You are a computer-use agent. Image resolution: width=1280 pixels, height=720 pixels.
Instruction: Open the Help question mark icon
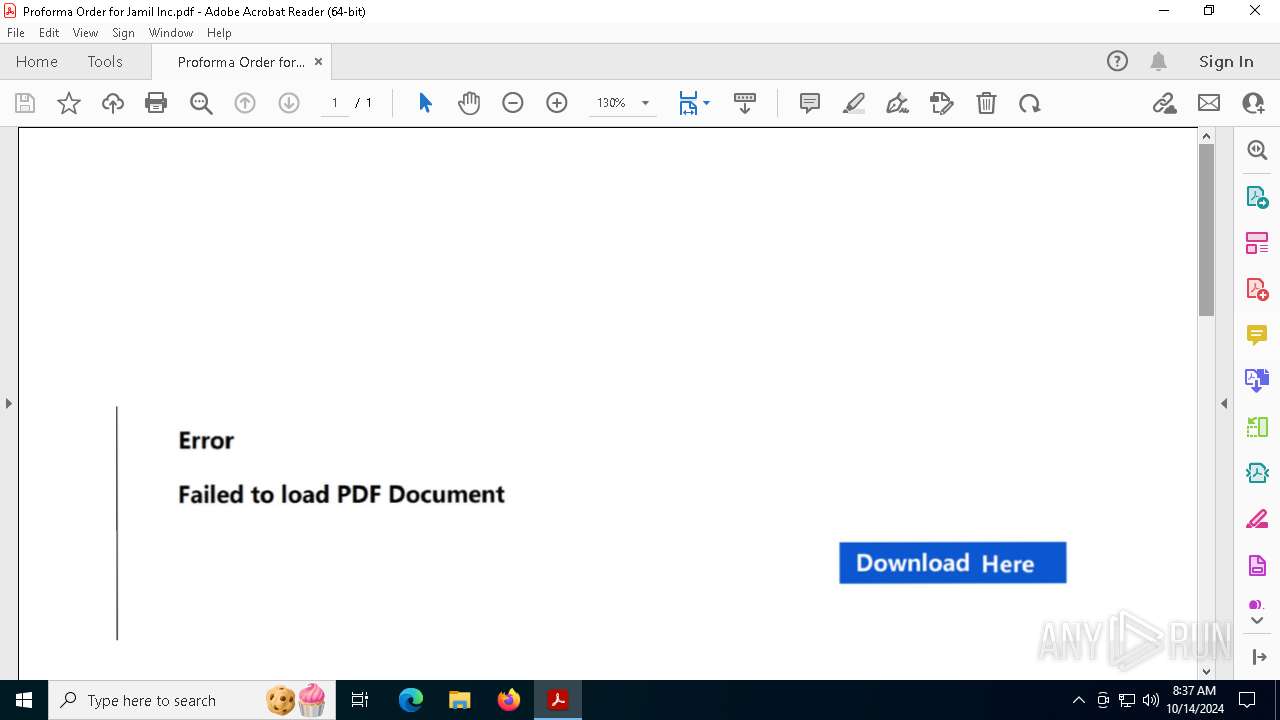click(1117, 61)
